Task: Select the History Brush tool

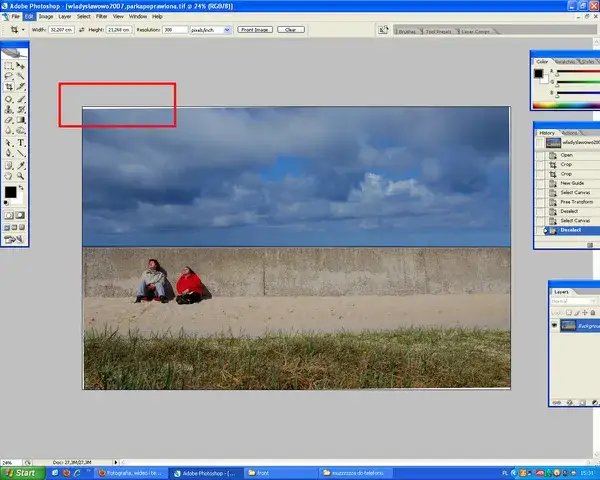Action: click(20, 109)
